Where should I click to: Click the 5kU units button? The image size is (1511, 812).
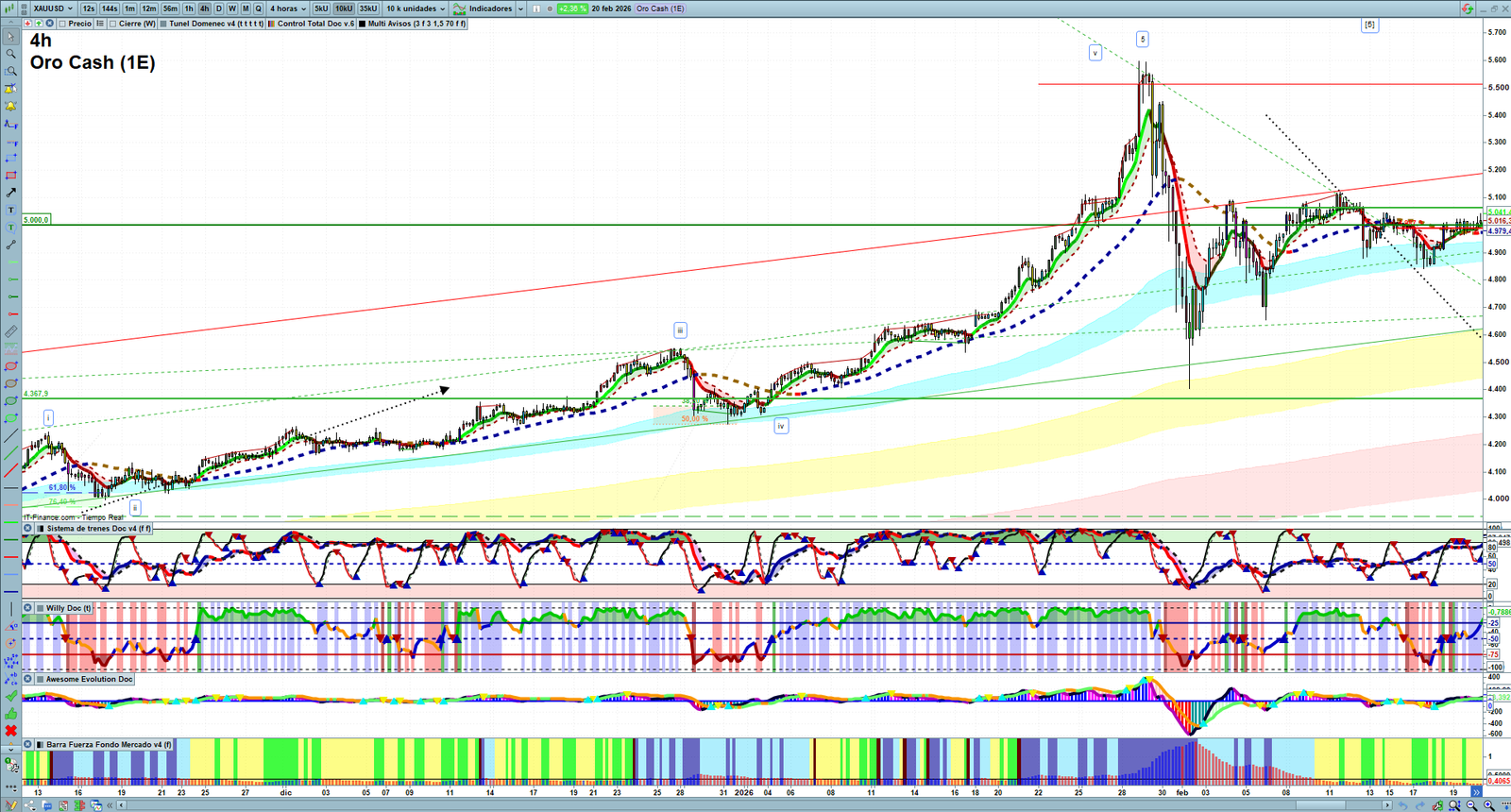(x=321, y=8)
